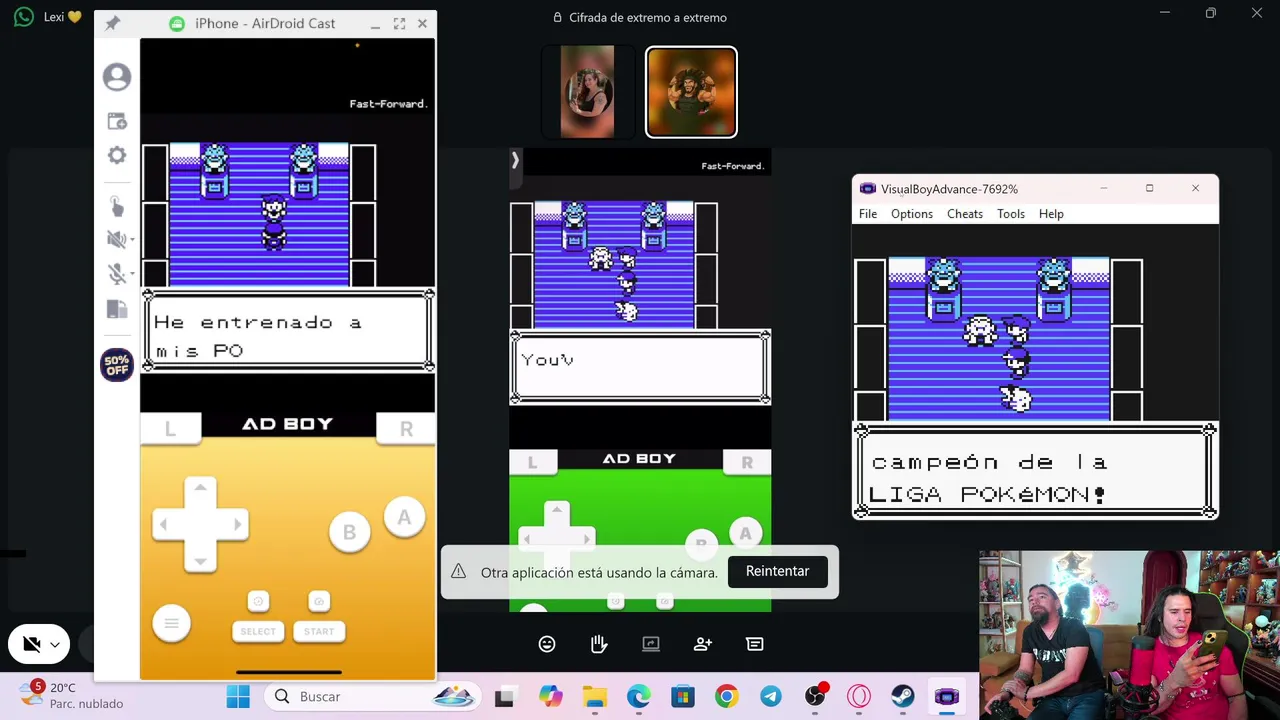This screenshot has width=1280, height=720.
Task: Toggle AirDroid Cast microphone mute
Action: (116, 274)
